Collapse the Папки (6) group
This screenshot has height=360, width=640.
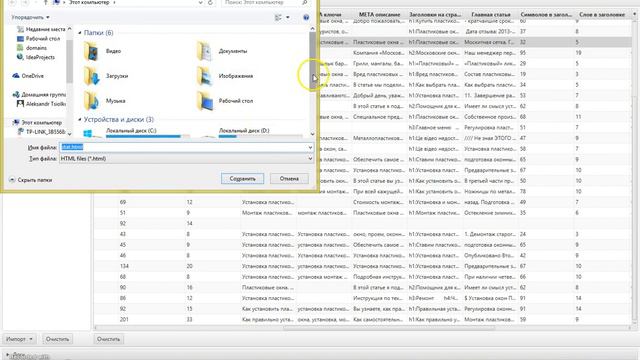(x=80, y=33)
